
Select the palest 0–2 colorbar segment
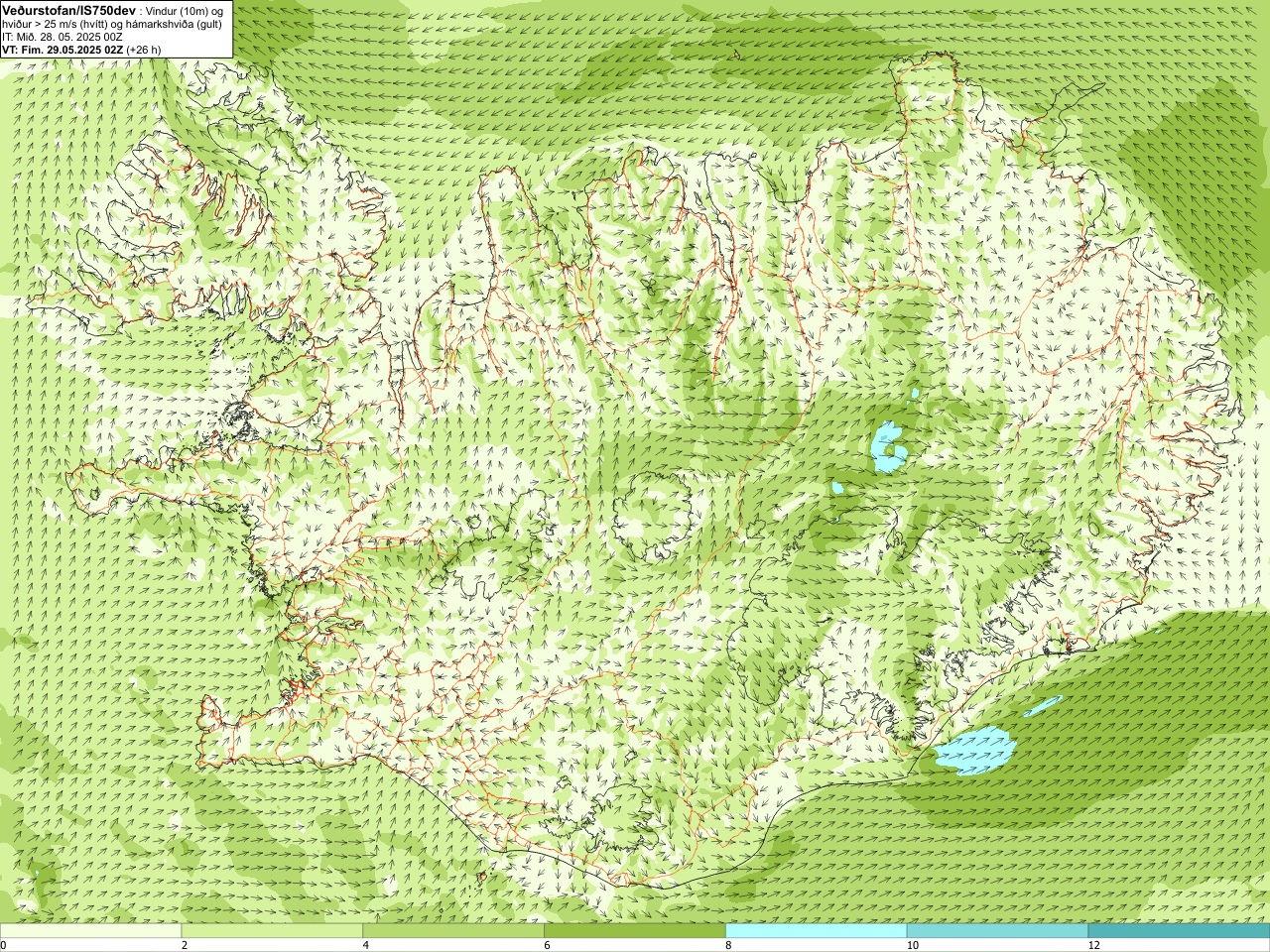coord(90,930)
